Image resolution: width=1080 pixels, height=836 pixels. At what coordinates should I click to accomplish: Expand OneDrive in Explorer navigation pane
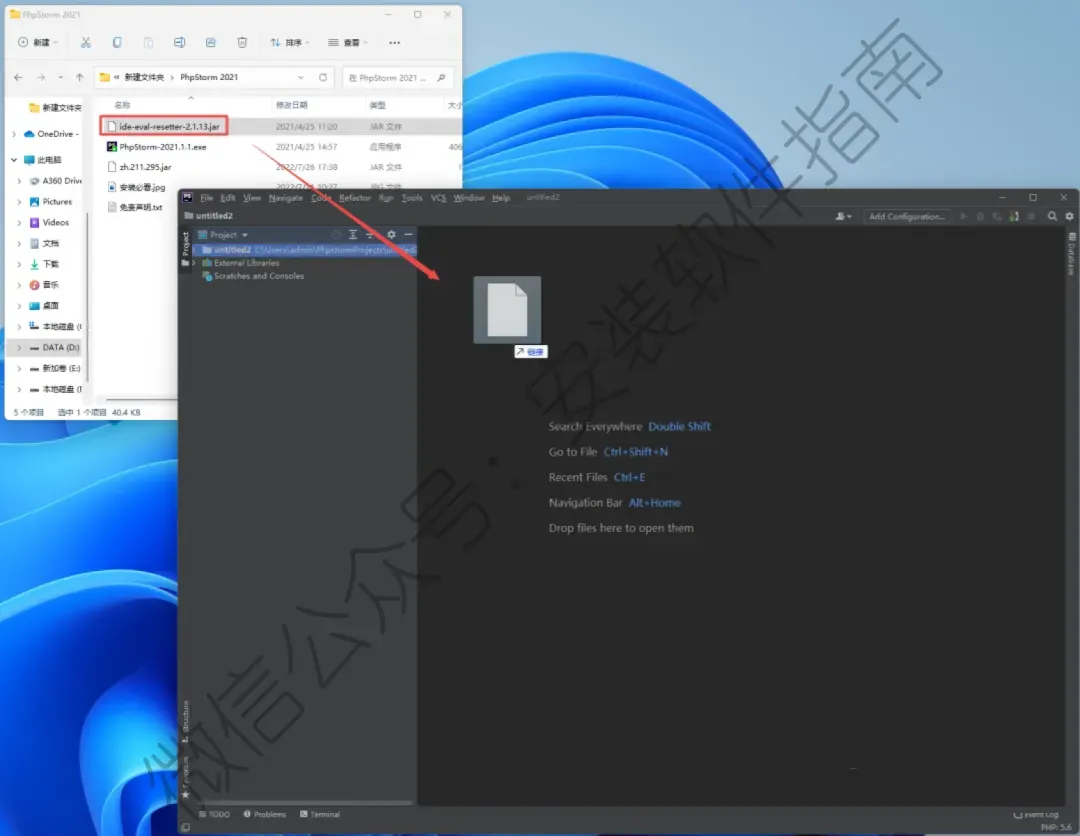(x=14, y=134)
